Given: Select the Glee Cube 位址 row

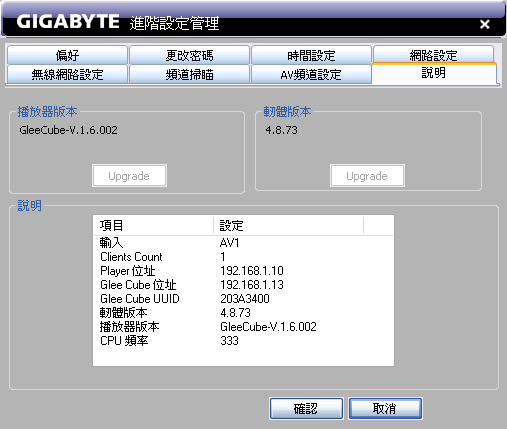Looking at the screenshot, I should point(243,285).
